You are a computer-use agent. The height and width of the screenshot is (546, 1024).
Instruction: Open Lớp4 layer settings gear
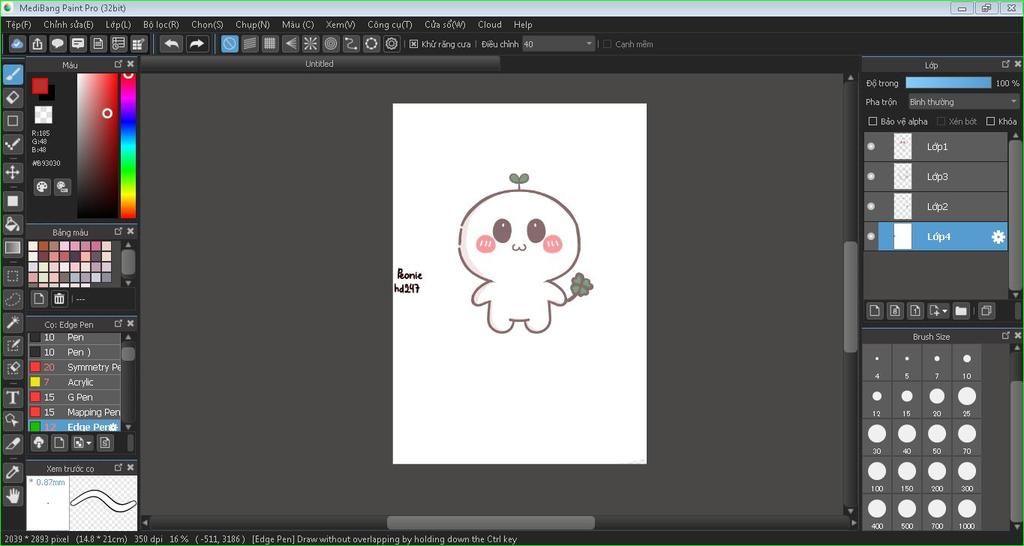coord(998,237)
